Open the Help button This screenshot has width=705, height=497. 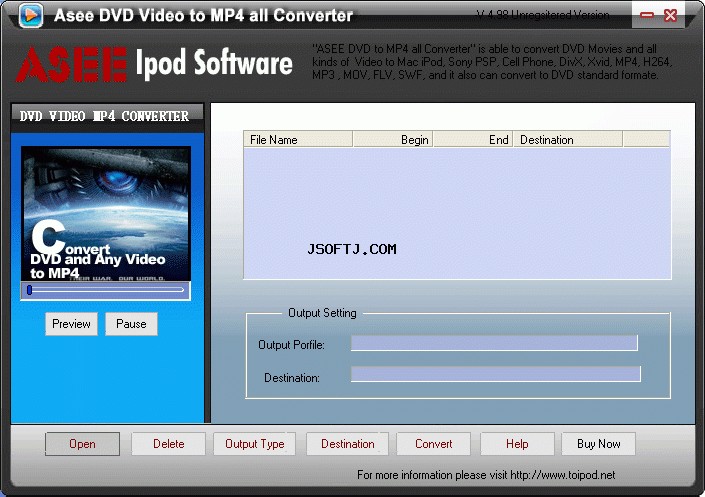[x=517, y=444]
